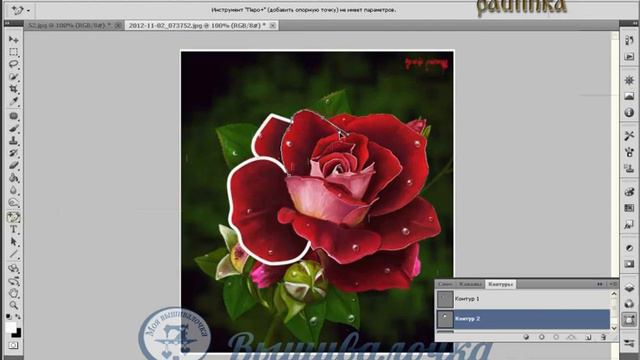Select the Paths (Контуры) tab
This screenshot has height=360, width=640.
[501, 284]
